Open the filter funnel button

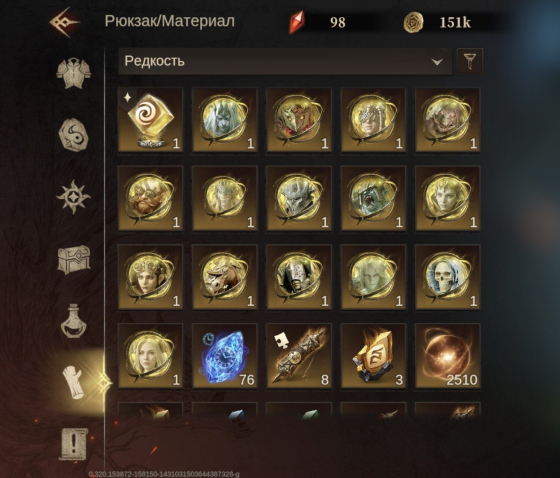(x=470, y=61)
